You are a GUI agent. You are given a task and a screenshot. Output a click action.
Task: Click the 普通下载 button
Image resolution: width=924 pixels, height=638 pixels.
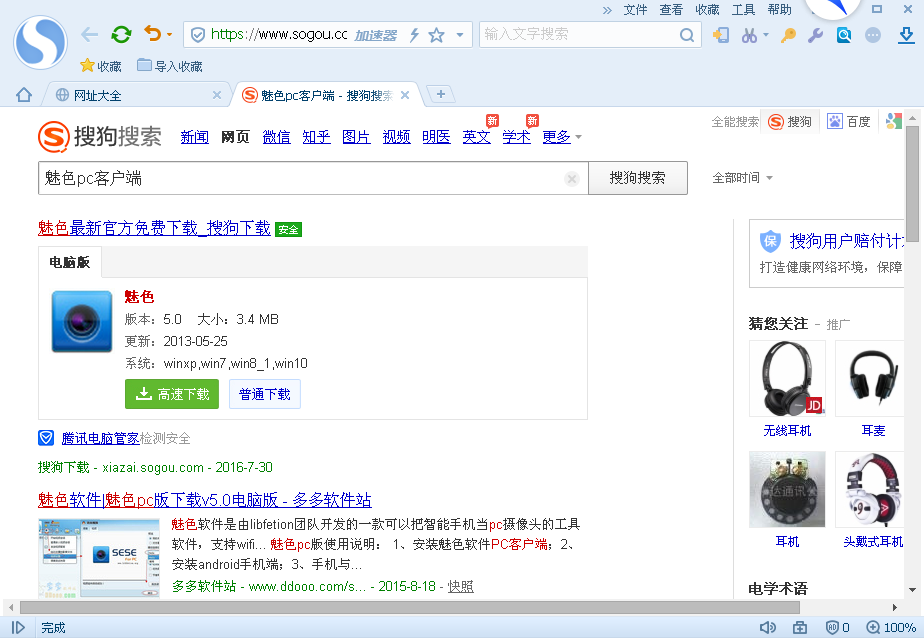pyautogui.click(x=265, y=394)
